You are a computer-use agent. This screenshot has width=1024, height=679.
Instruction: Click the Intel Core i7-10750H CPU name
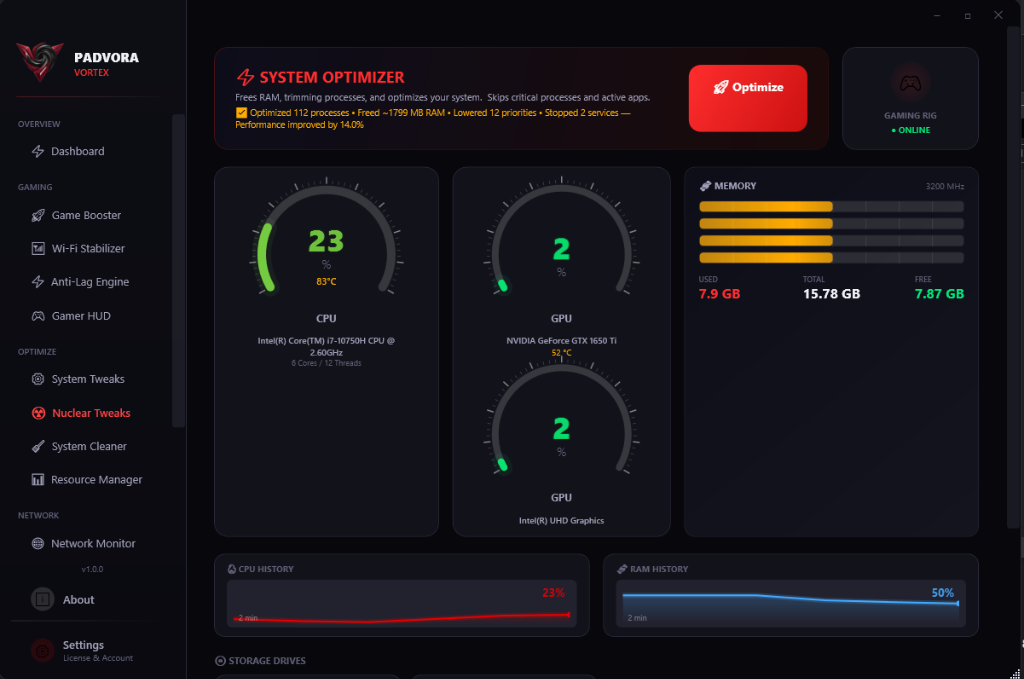[x=327, y=347]
